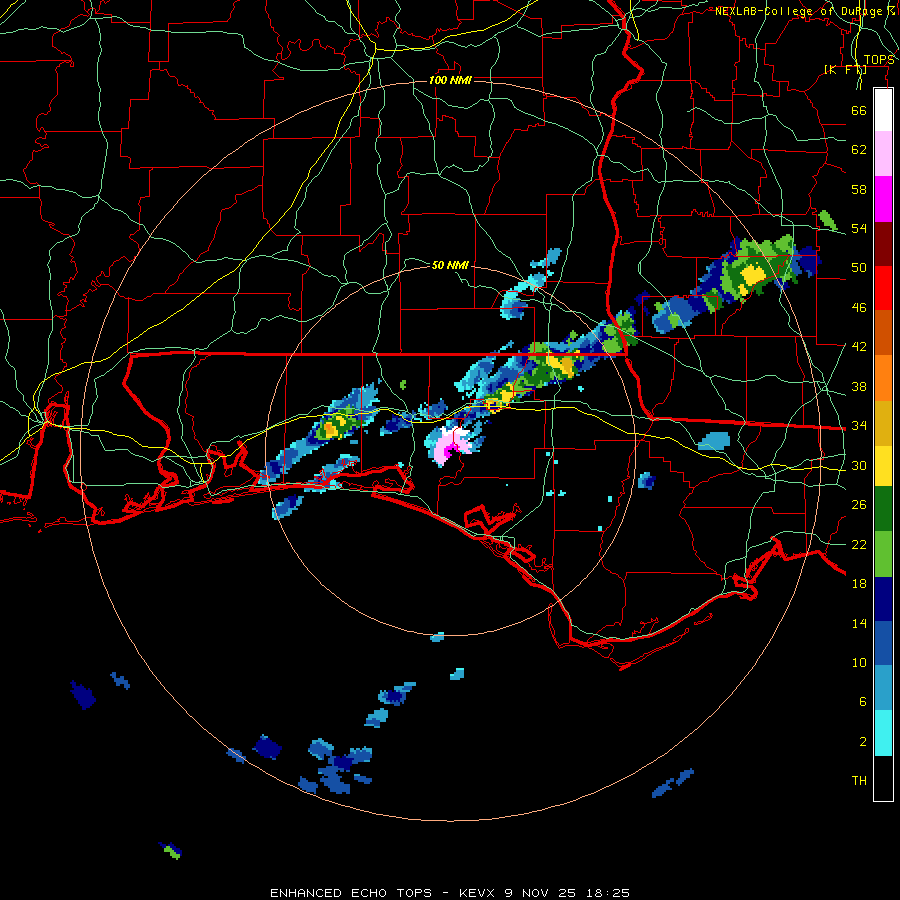Click the '22' legend value
Image resolution: width=900 pixels, height=900 pixels.
[x=859, y=544]
